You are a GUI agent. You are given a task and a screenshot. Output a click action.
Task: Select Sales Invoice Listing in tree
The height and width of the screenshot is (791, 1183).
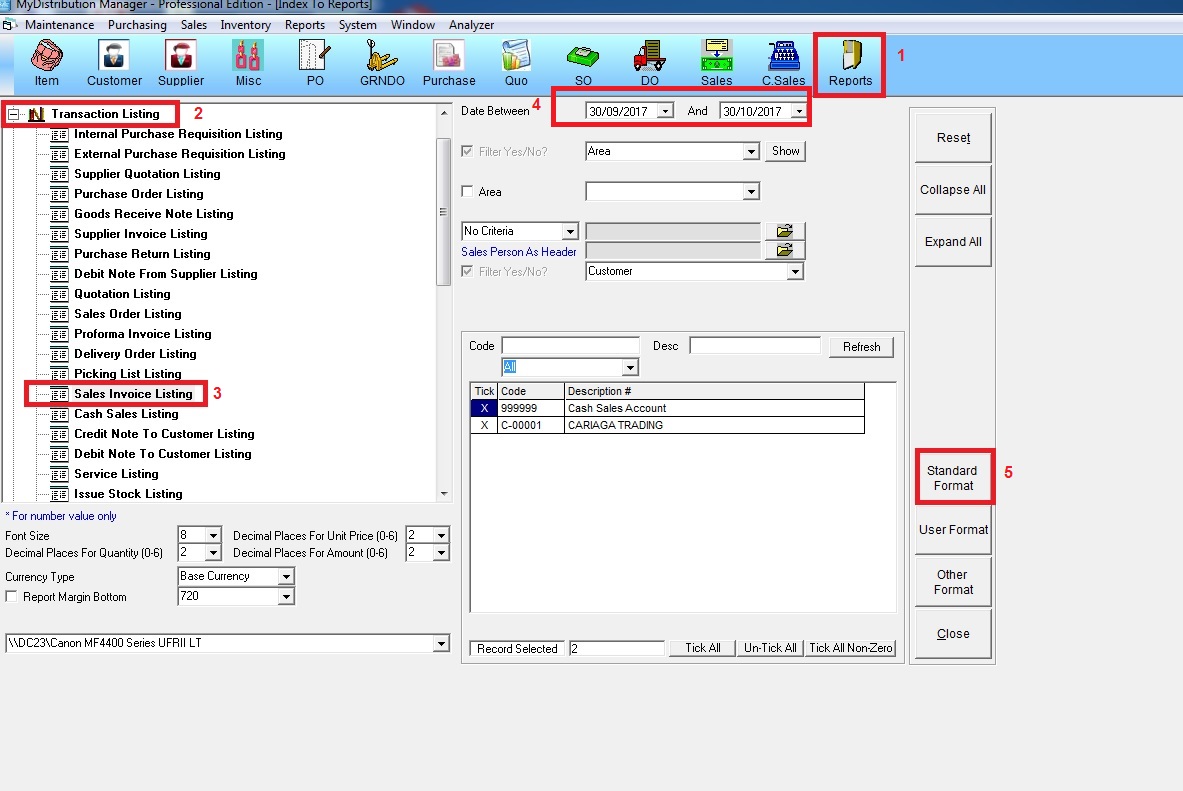click(133, 394)
